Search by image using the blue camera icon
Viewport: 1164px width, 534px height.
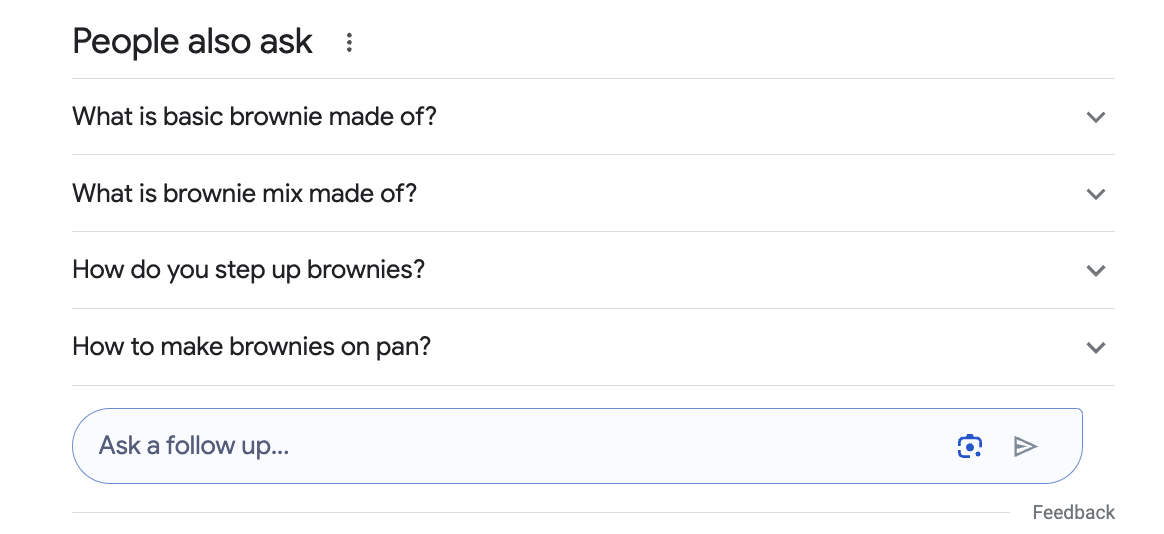point(970,446)
